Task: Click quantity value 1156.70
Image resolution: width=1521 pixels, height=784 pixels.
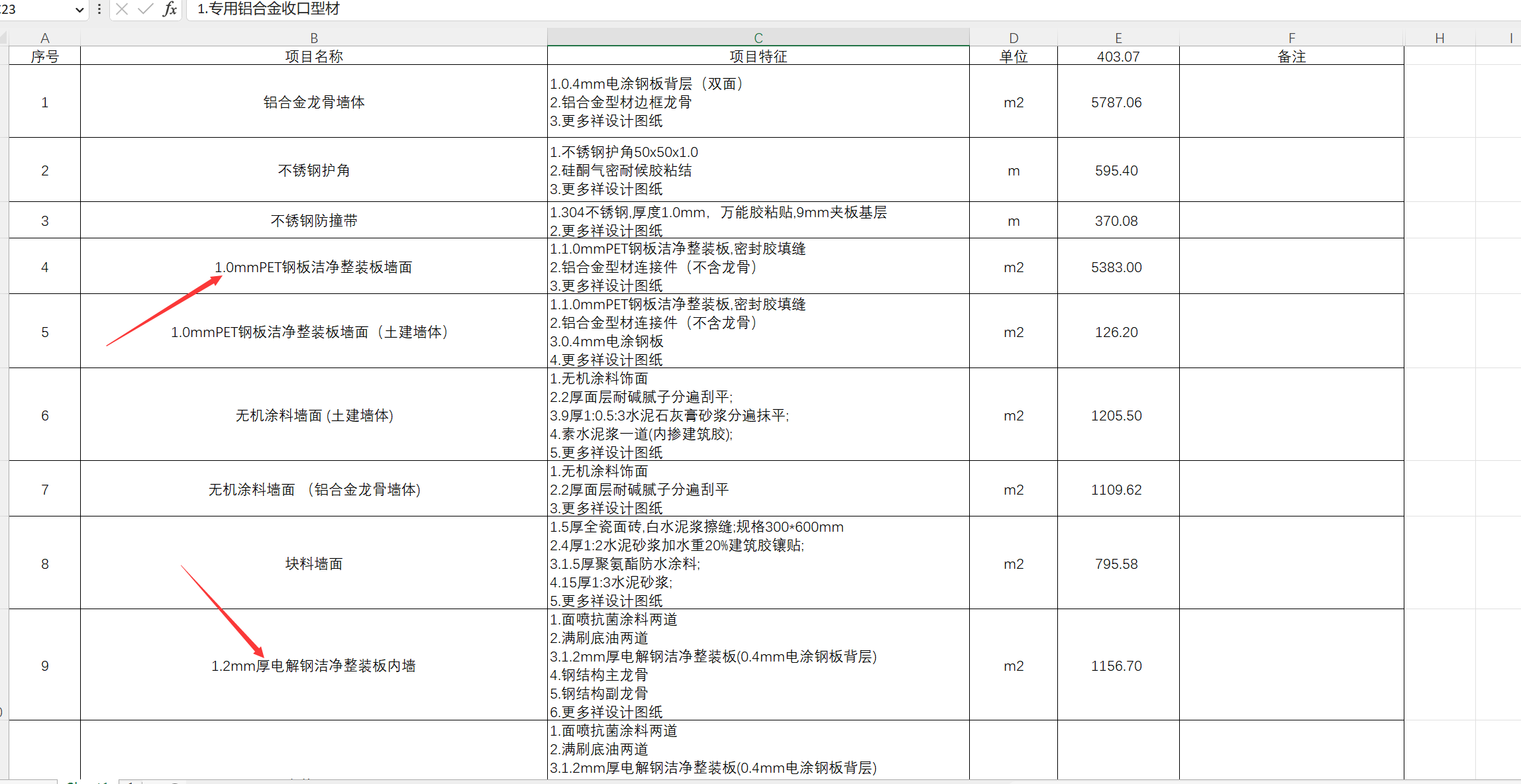Action: tap(1116, 665)
